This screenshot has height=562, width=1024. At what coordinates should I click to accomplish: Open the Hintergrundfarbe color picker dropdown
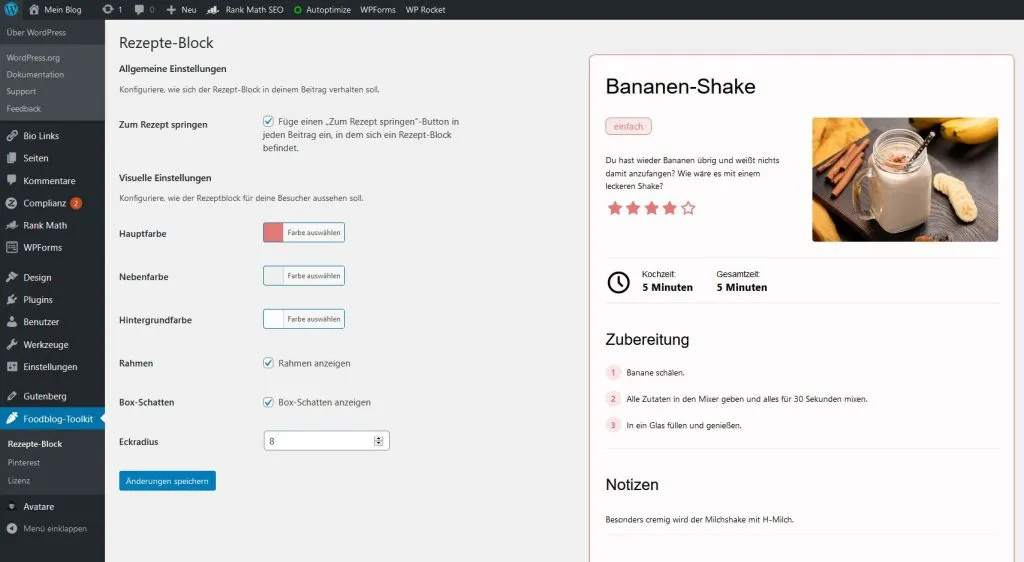(x=303, y=320)
